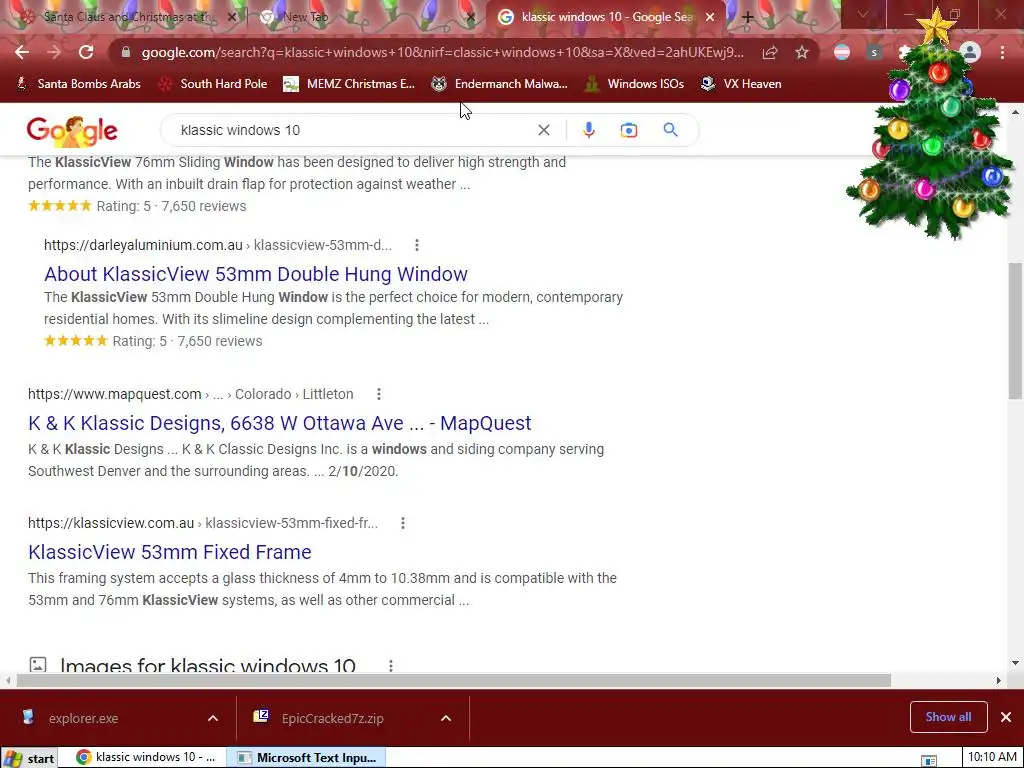This screenshot has width=1024, height=768.
Task: Share this page using the share icon
Action: coord(770,52)
